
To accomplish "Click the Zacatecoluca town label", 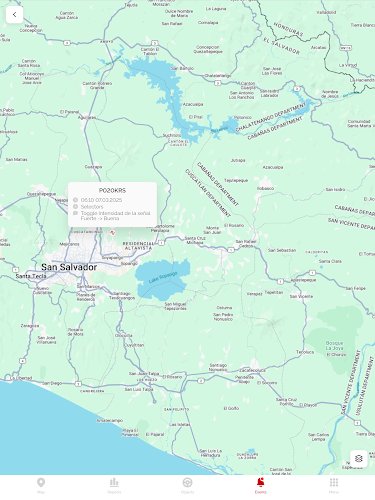I will point(252,370).
